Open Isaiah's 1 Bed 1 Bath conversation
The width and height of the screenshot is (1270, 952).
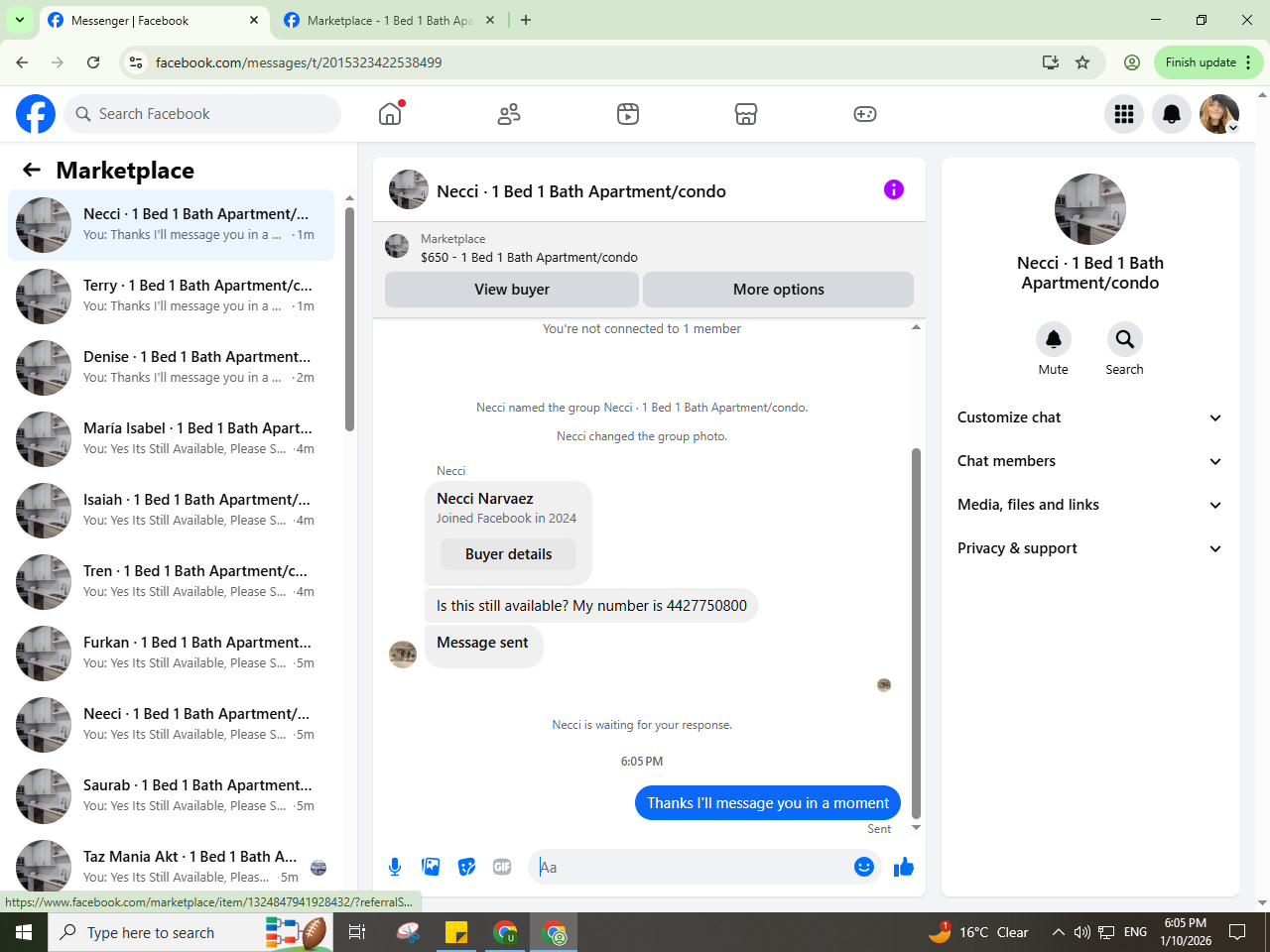[x=171, y=511]
